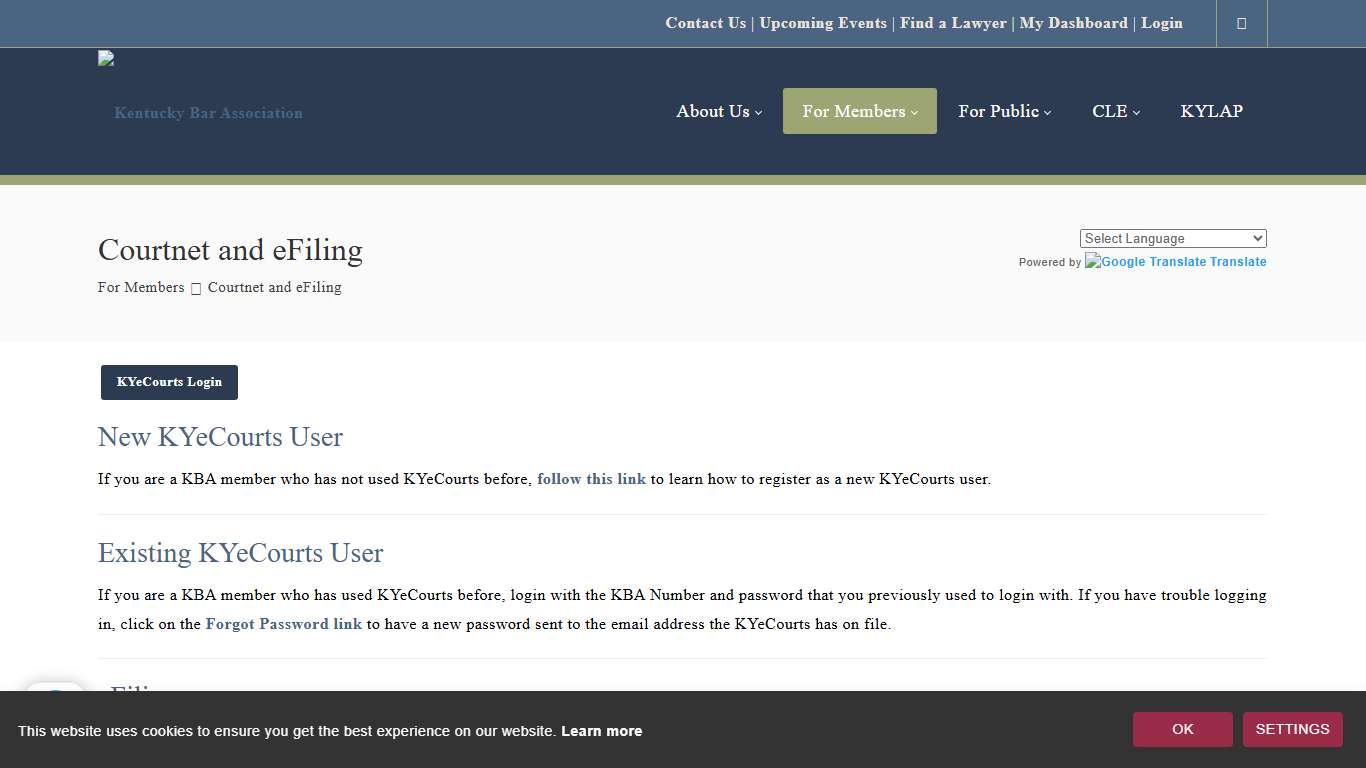The image size is (1366, 768).
Task: Open the Select Language dropdown
Action: click(1172, 238)
